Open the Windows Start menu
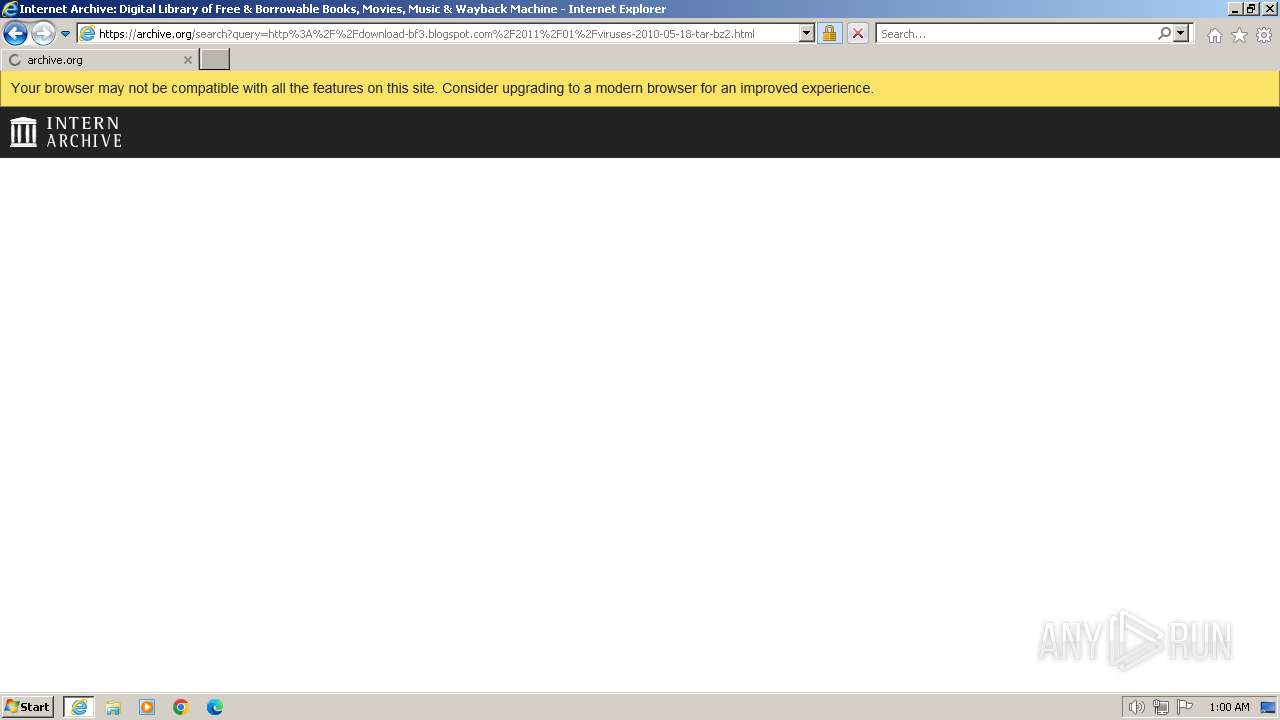 (x=27, y=707)
